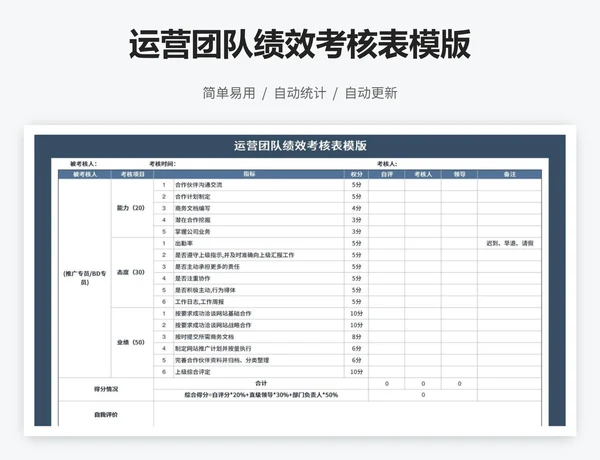Click the blank 自我评价 entry area
This screenshot has width=600, height=460.
click(x=347, y=414)
